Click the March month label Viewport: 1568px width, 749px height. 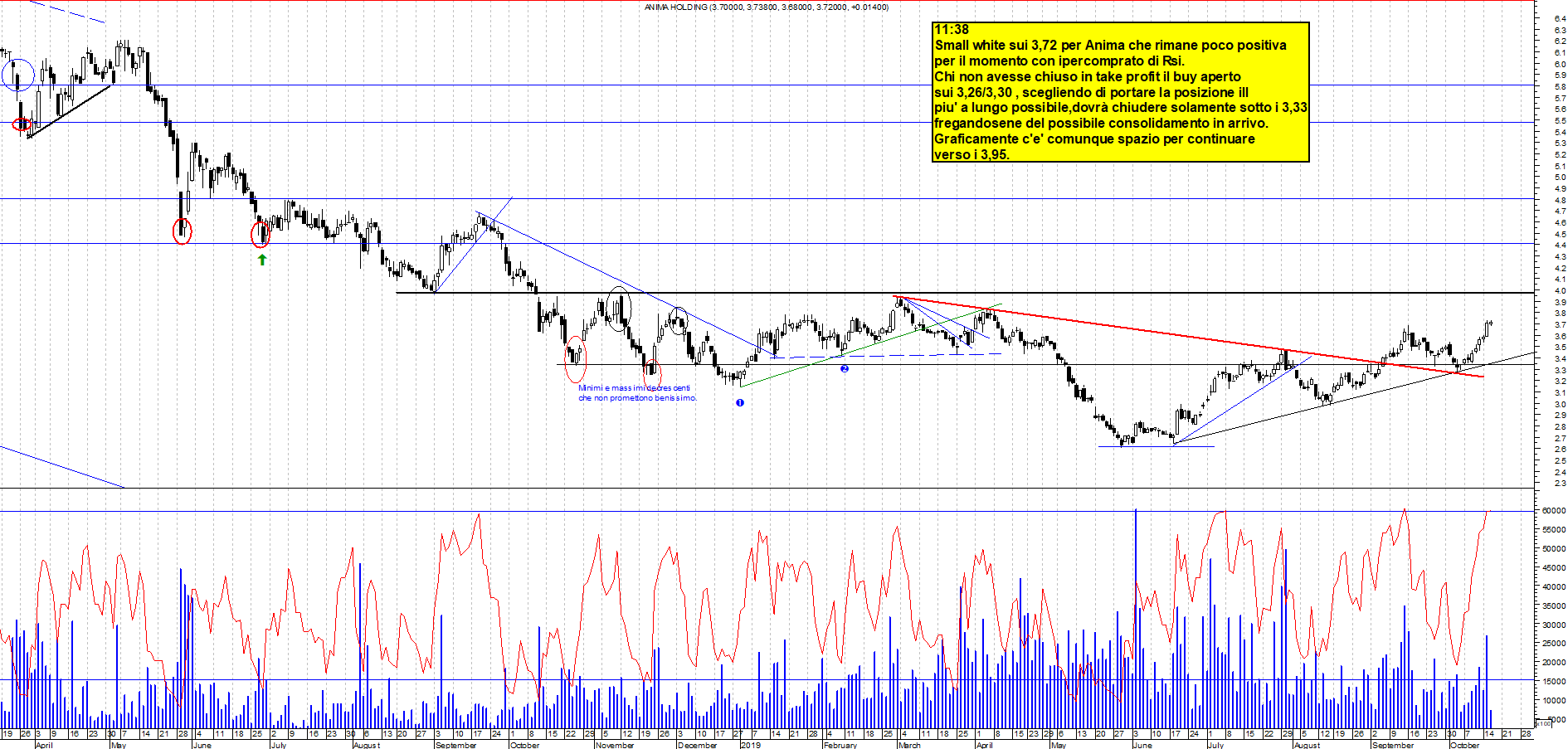(x=909, y=745)
